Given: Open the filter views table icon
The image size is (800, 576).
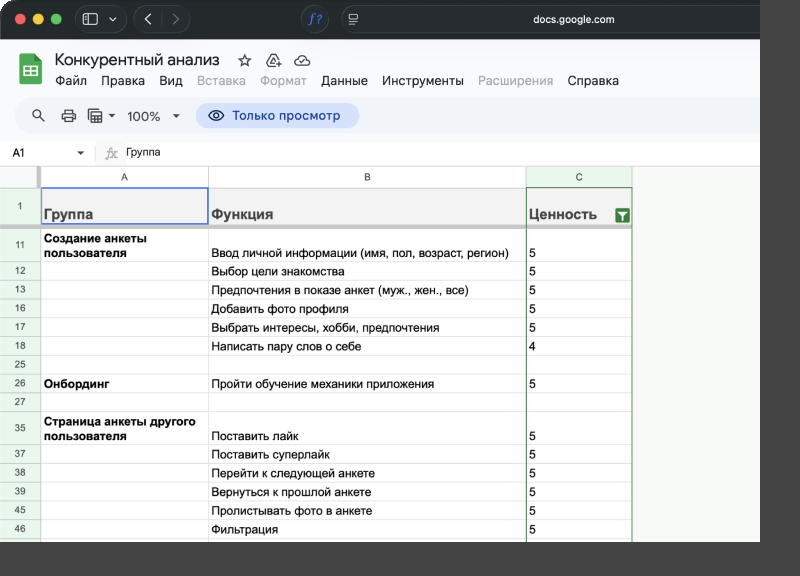Looking at the screenshot, I should (95, 116).
